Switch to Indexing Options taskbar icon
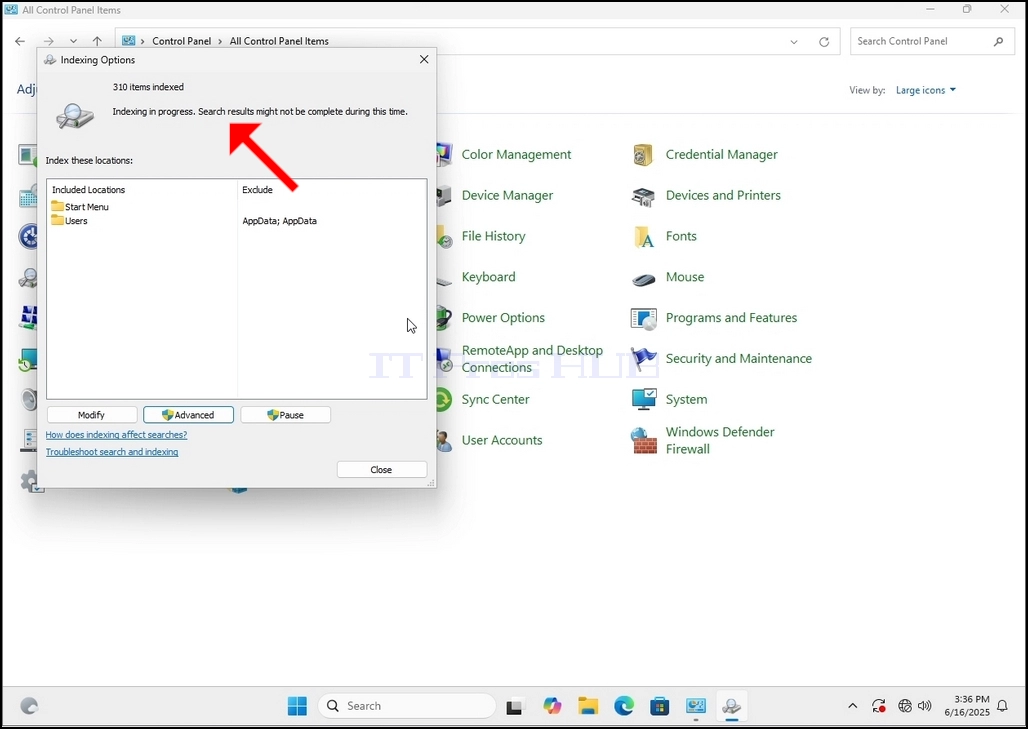1028x729 pixels. [x=732, y=706]
